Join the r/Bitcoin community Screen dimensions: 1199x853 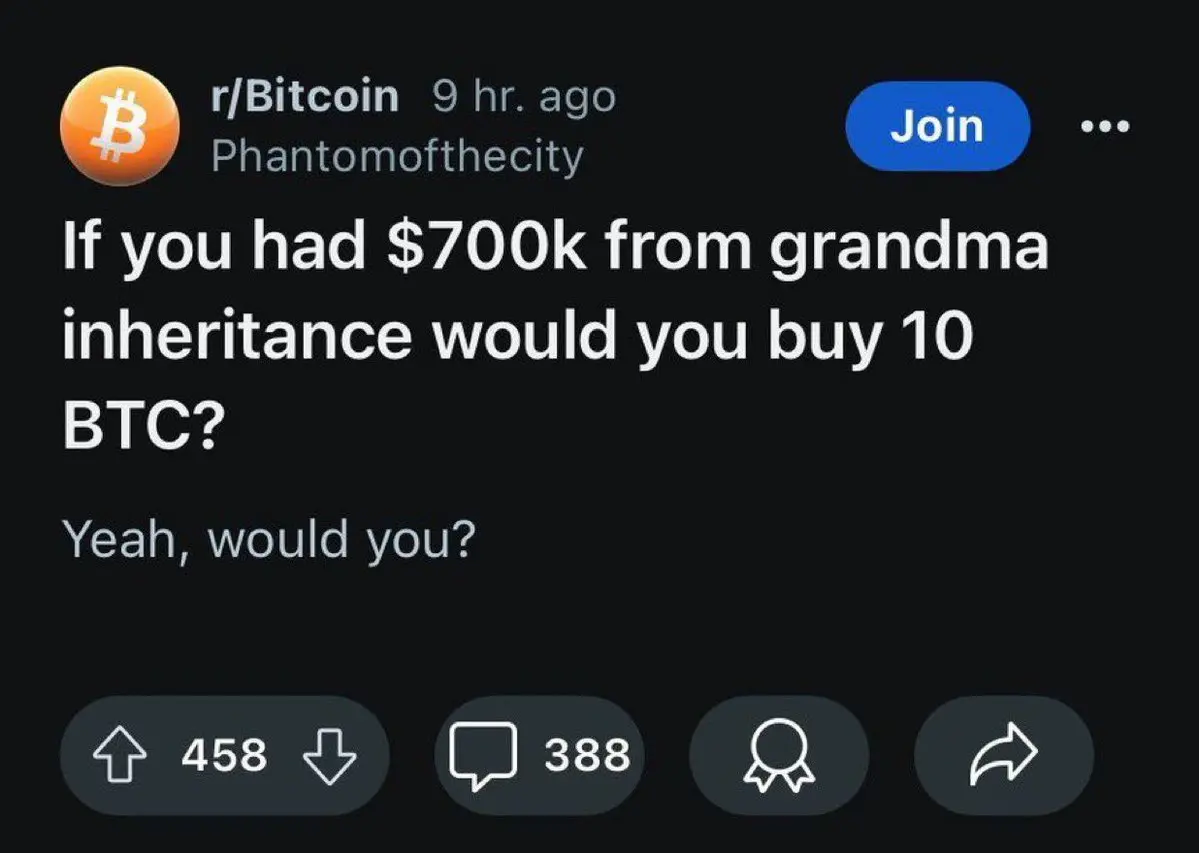(x=937, y=126)
